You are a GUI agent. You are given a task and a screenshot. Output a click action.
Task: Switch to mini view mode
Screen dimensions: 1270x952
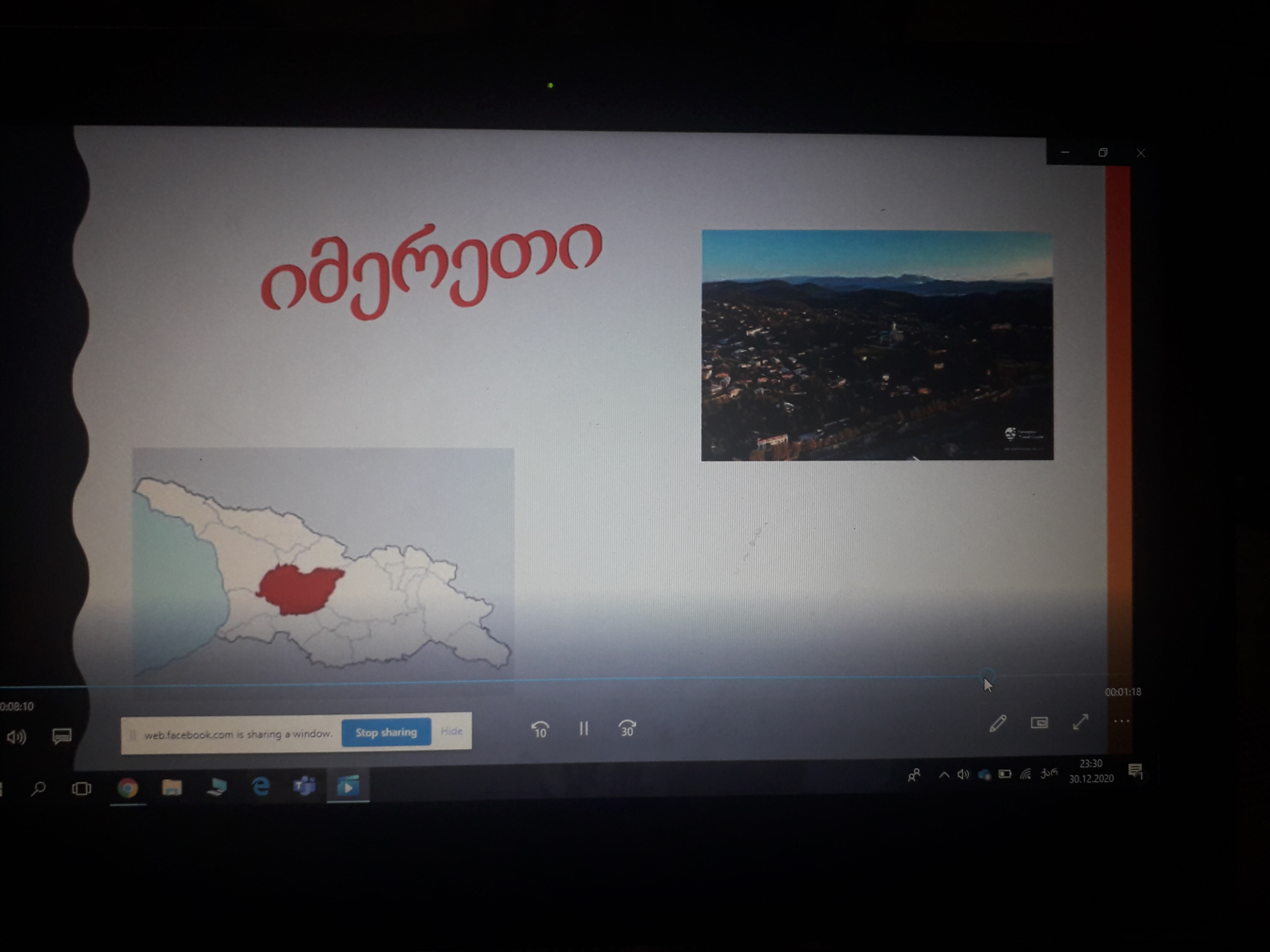1039,723
